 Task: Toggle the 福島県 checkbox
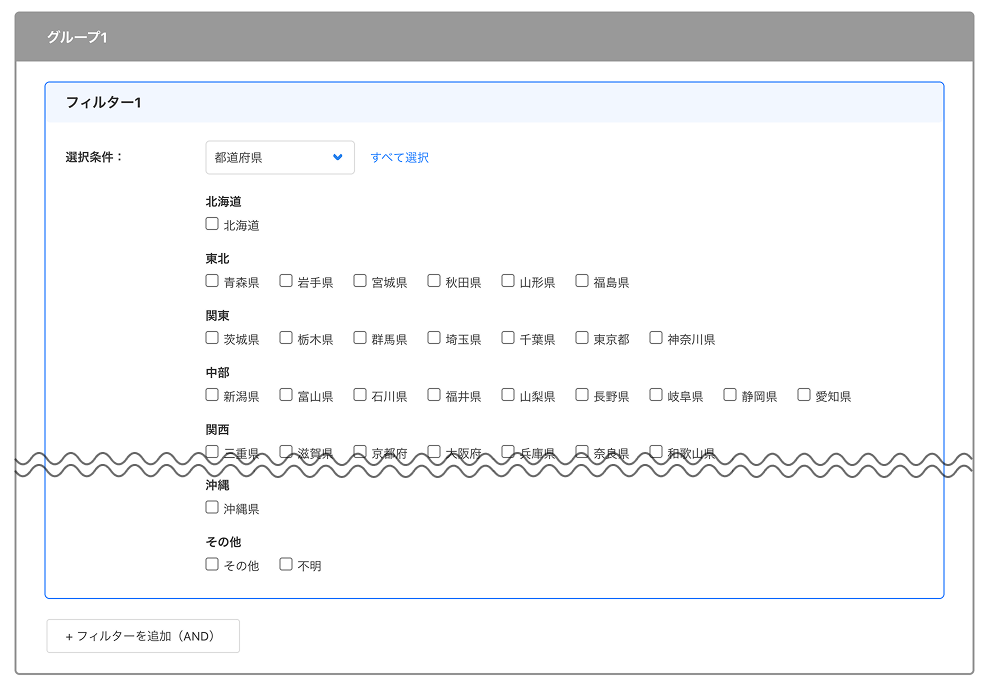[x=582, y=281]
